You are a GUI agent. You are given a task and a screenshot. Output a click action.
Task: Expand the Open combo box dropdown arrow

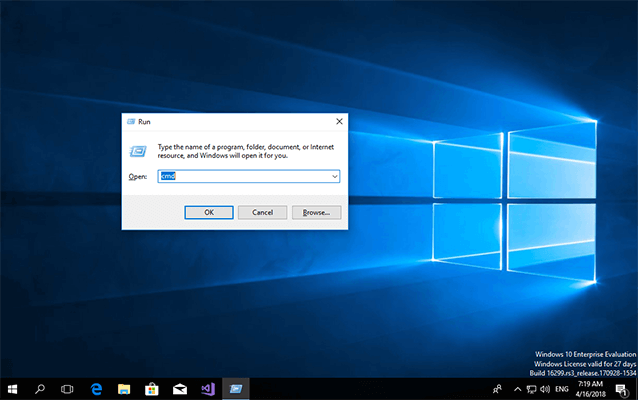coord(335,176)
